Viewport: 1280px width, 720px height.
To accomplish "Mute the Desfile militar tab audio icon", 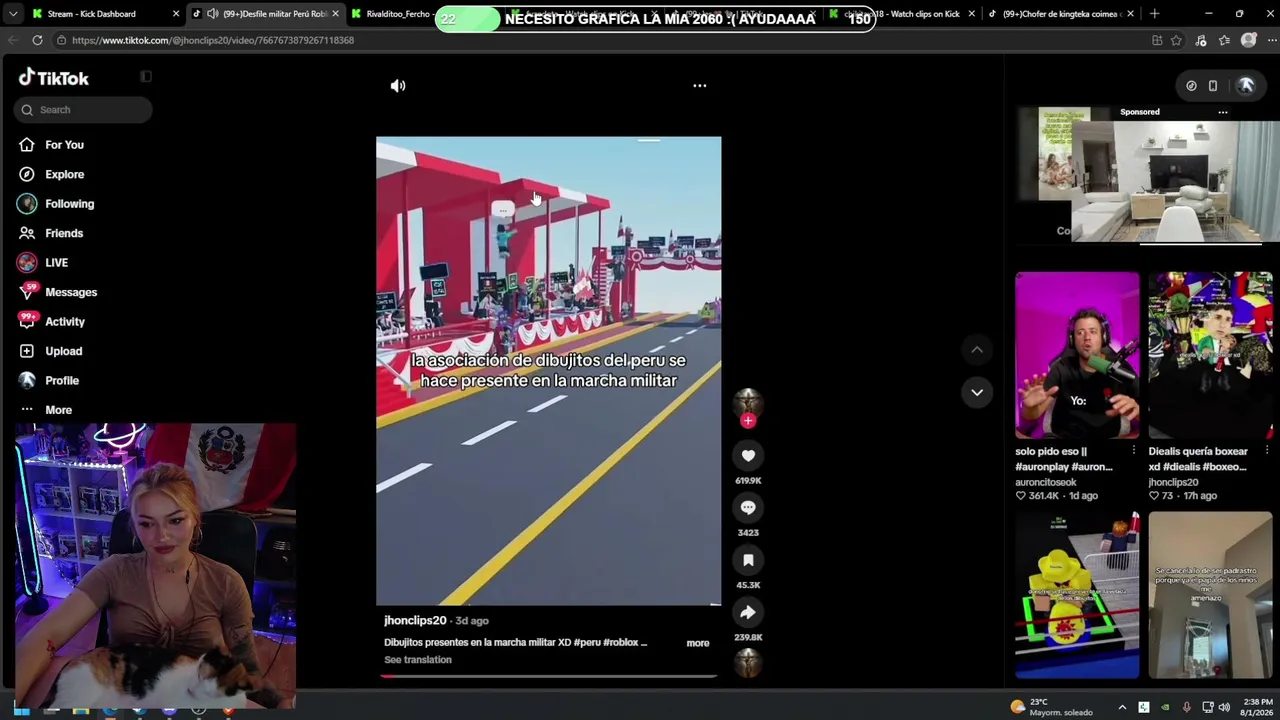I will (x=213, y=14).
